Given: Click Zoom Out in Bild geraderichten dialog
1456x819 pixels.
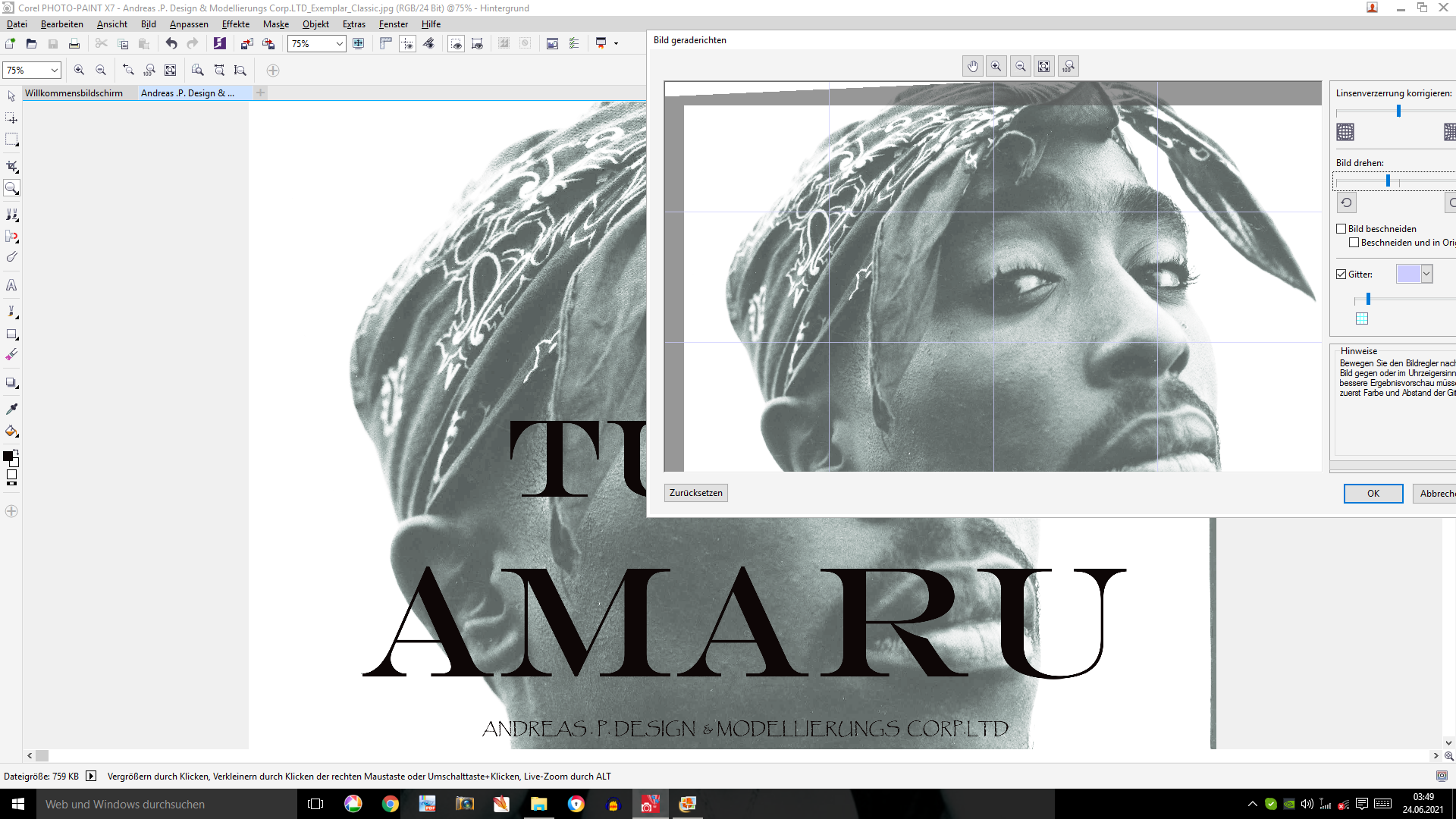Looking at the screenshot, I should pyautogui.click(x=1021, y=66).
